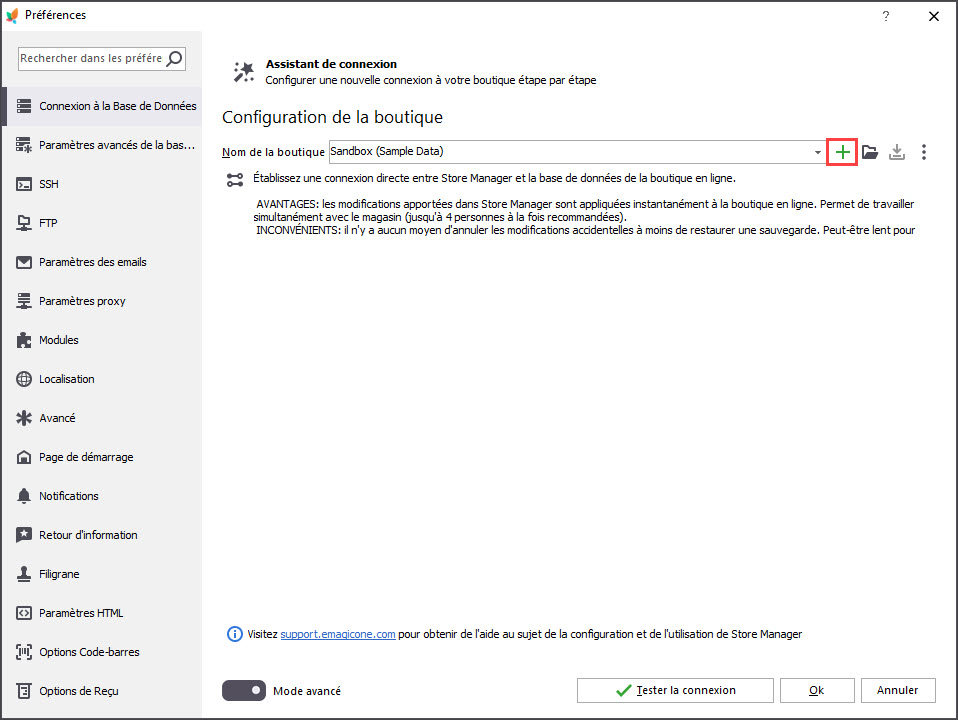
Task: Click the green plus add-store icon
Action: pyautogui.click(x=842, y=152)
